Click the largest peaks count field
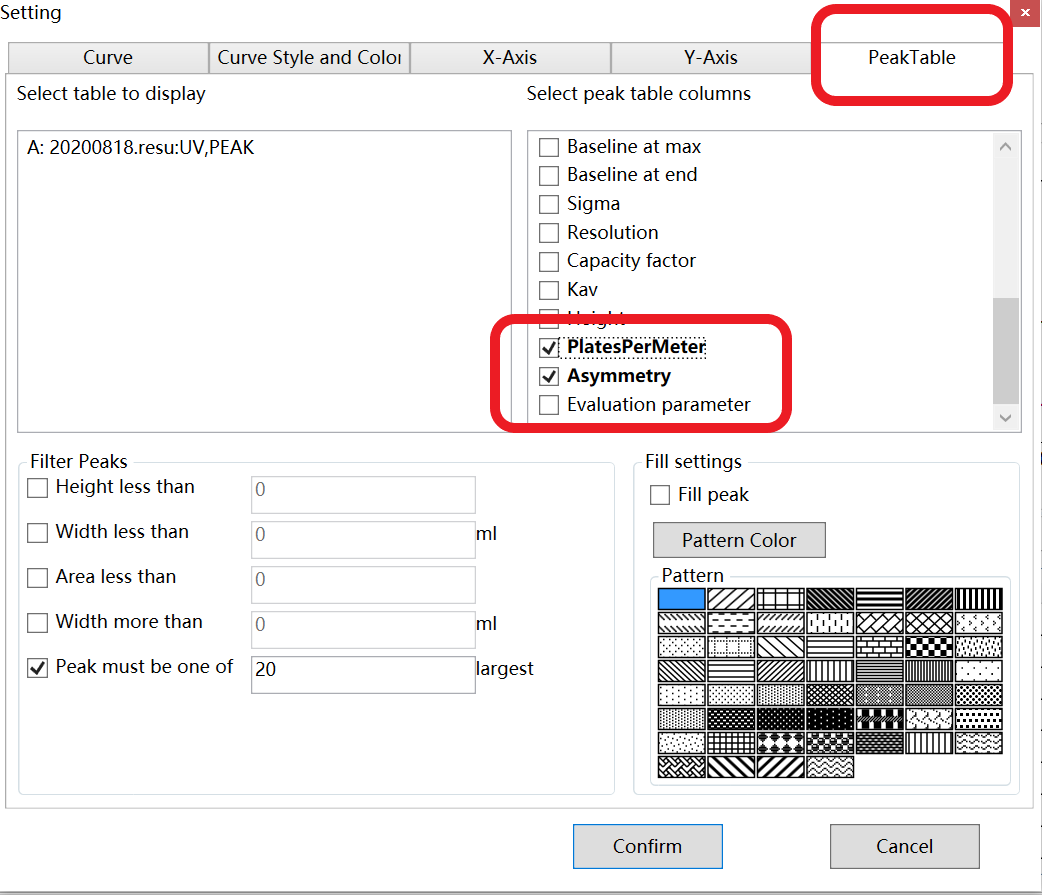 tap(362, 669)
